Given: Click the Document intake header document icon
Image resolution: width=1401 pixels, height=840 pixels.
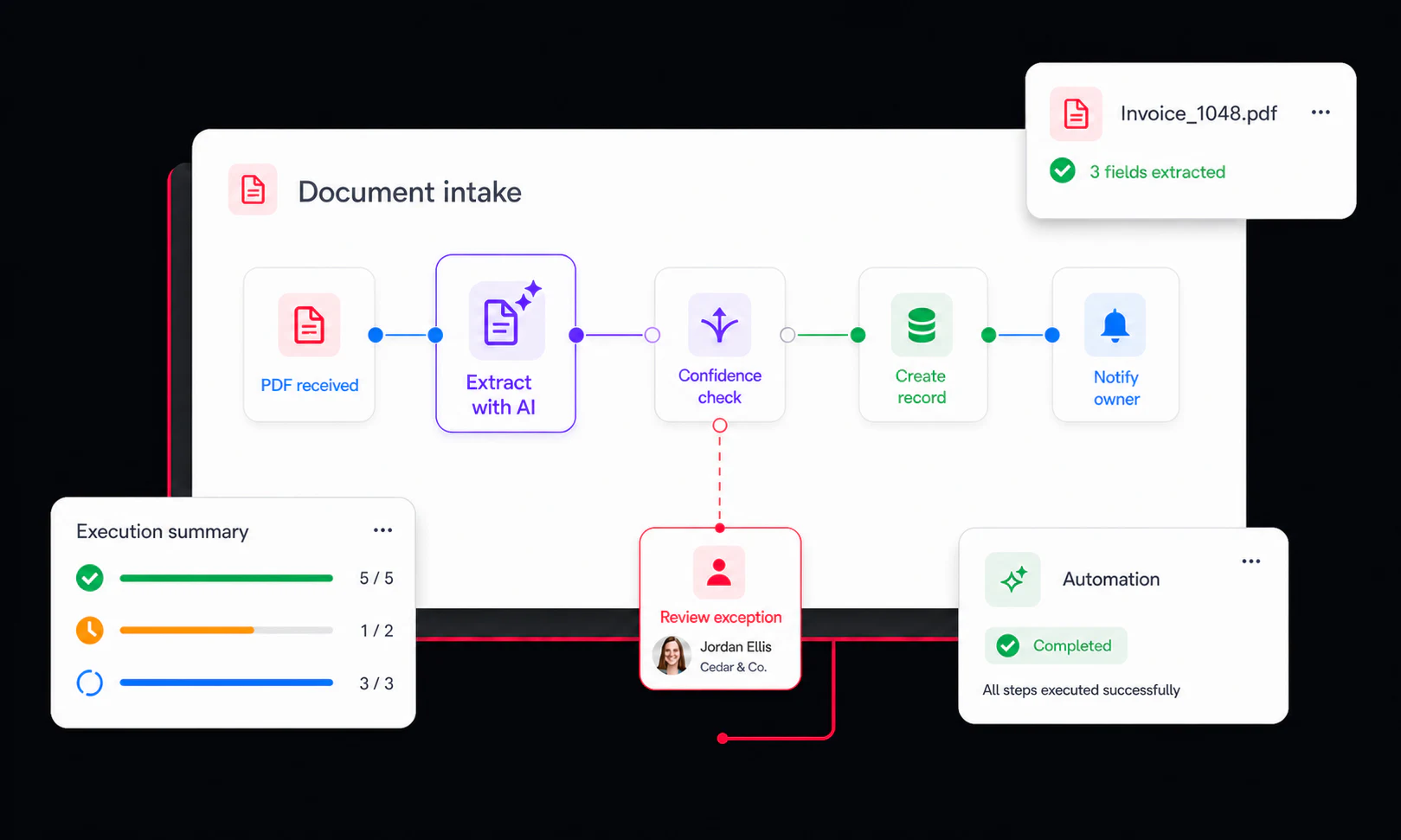Looking at the screenshot, I should click(x=253, y=189).
